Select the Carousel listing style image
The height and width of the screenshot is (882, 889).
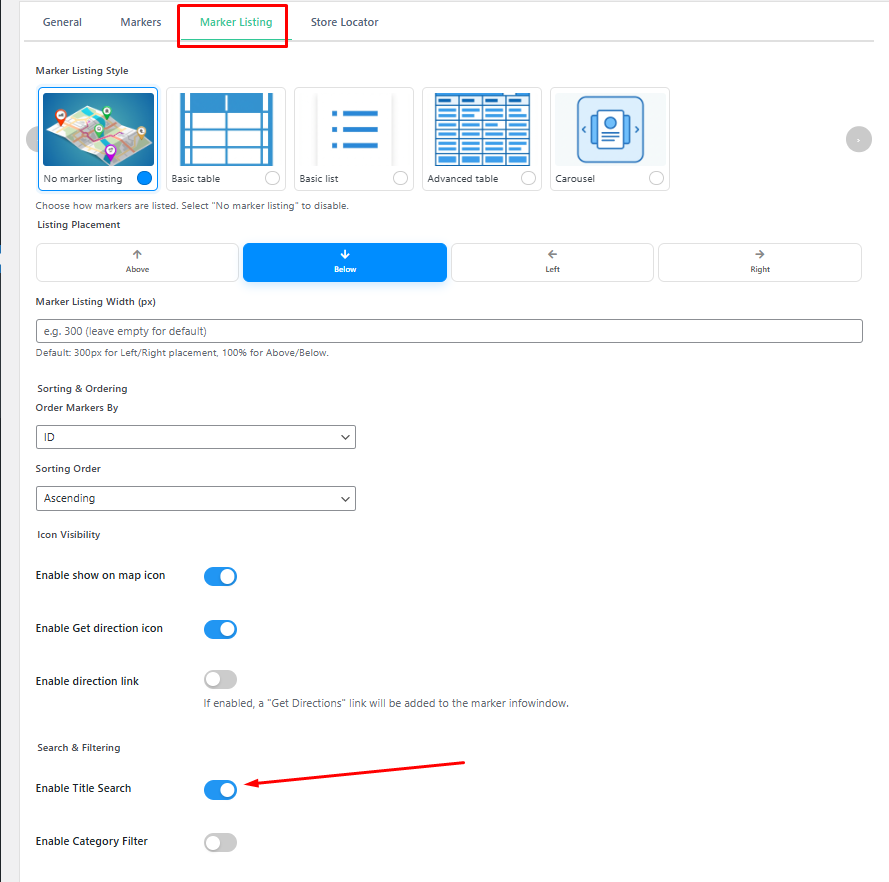pyautogui.click(x=610, y=129)
